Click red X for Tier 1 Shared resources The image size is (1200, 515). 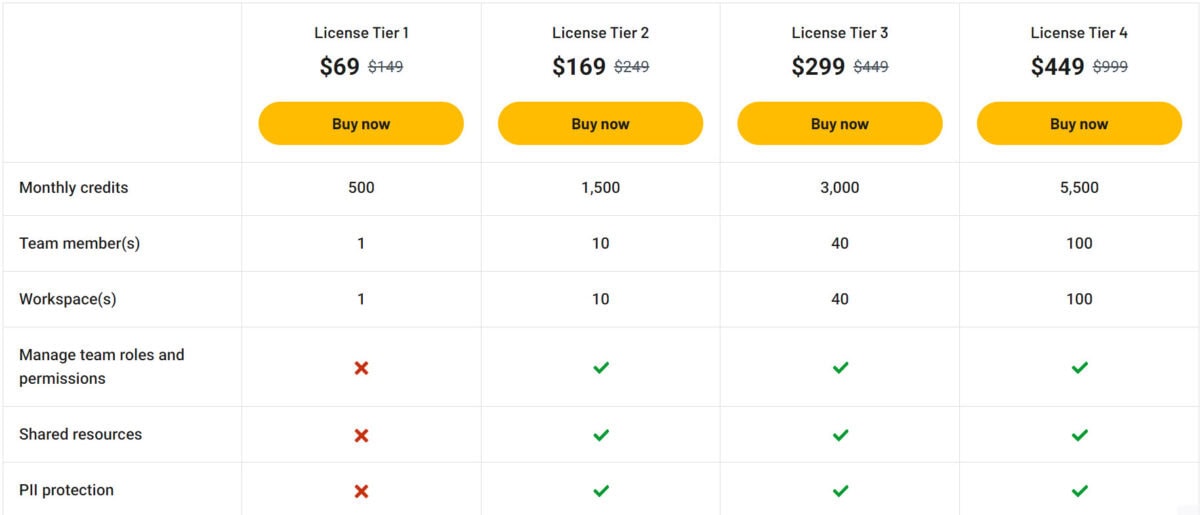pyautogui.click(x=361, y=435)
